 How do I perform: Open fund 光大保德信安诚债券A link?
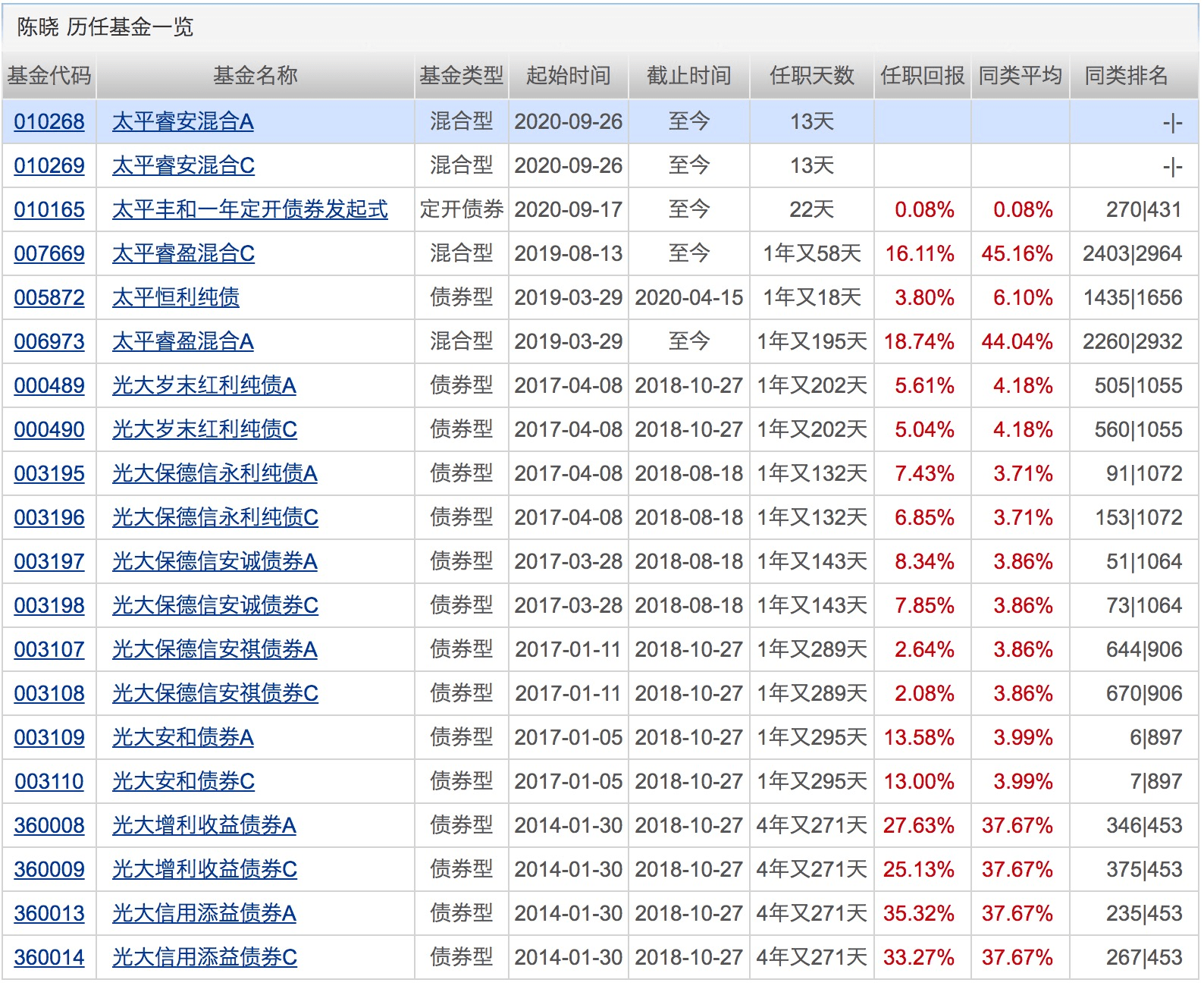215,561
